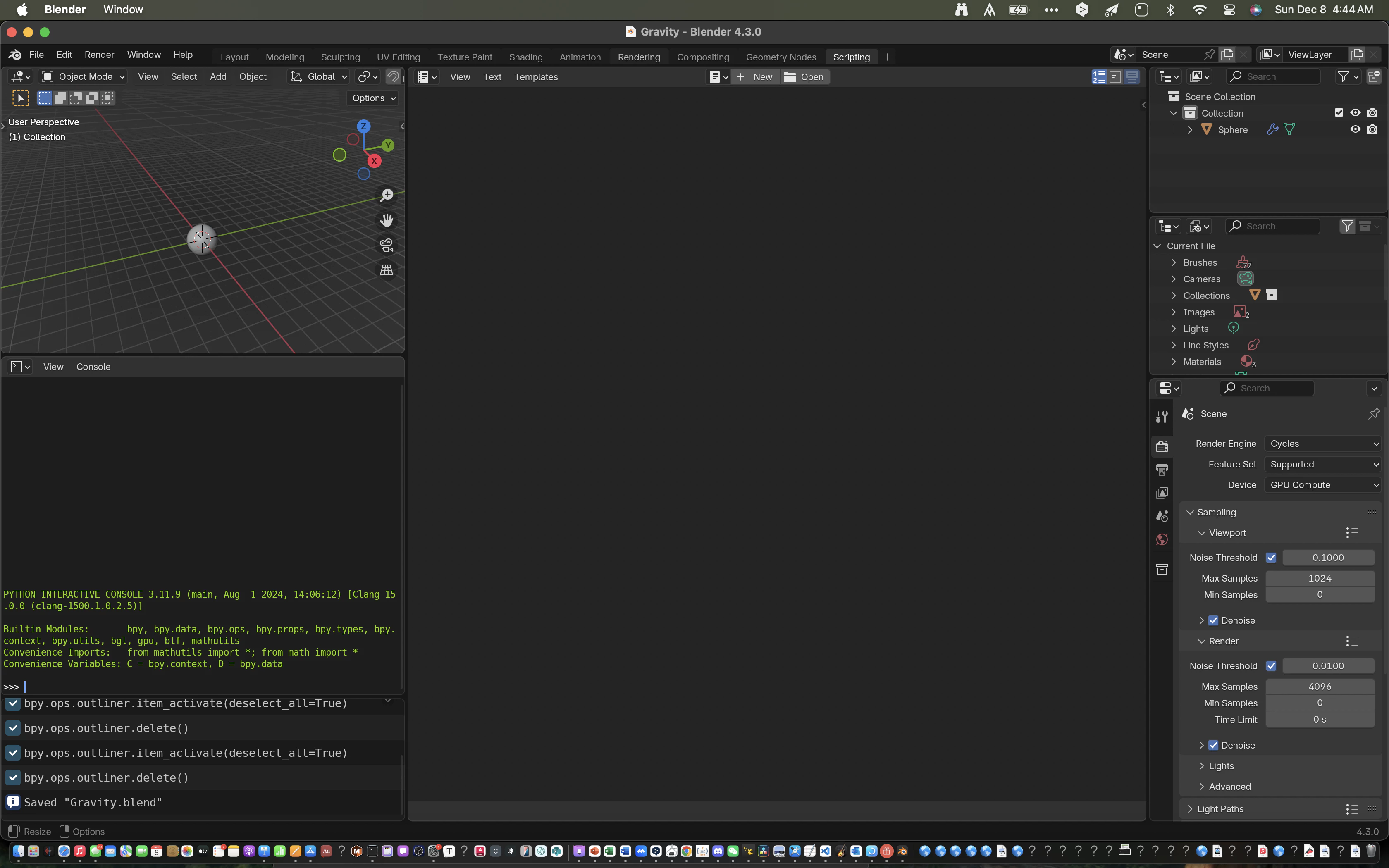Image resolution: width=1389 pixels, height=868 pixels.
Task: Choose the Subtract selection mode icon
Action: pos(76,98)
